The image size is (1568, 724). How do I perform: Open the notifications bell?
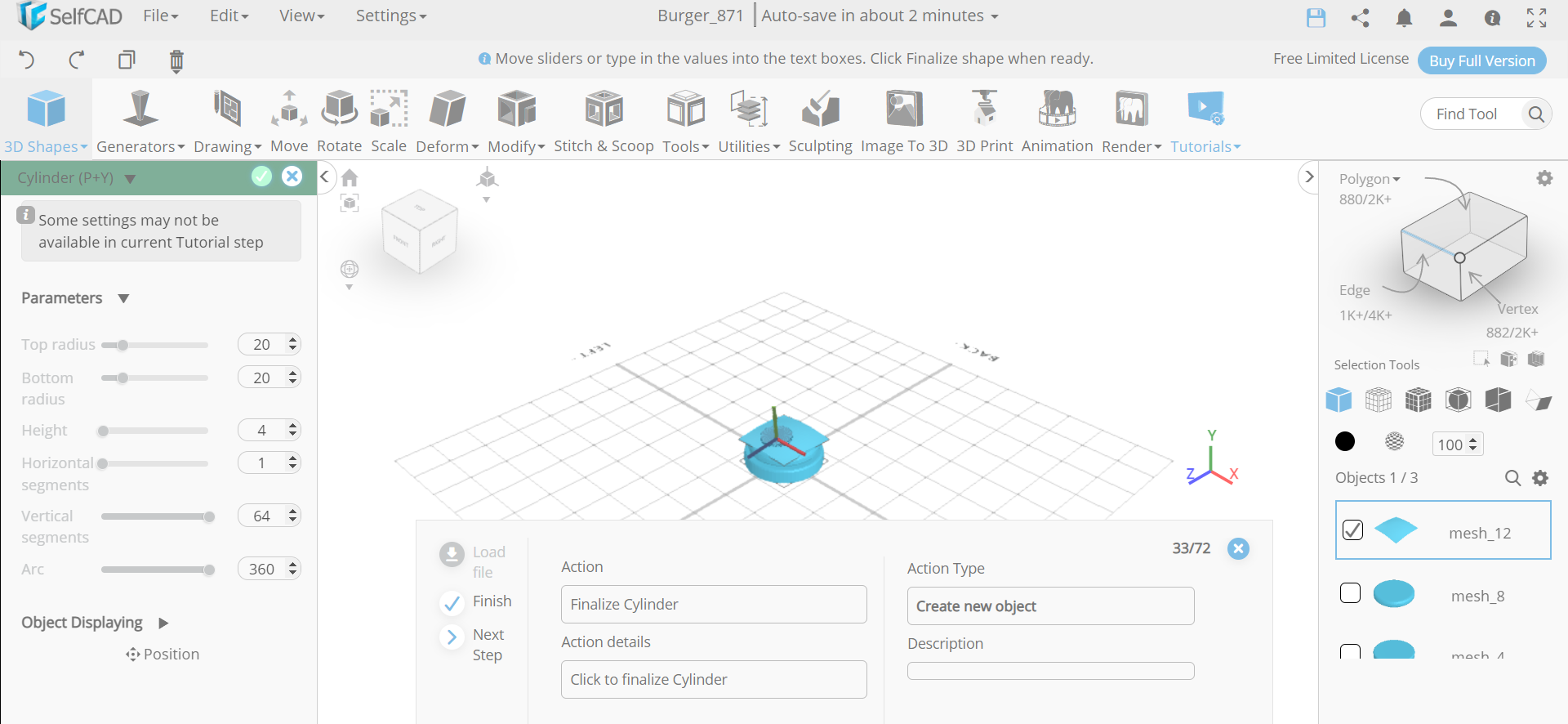pos(1404,17)
